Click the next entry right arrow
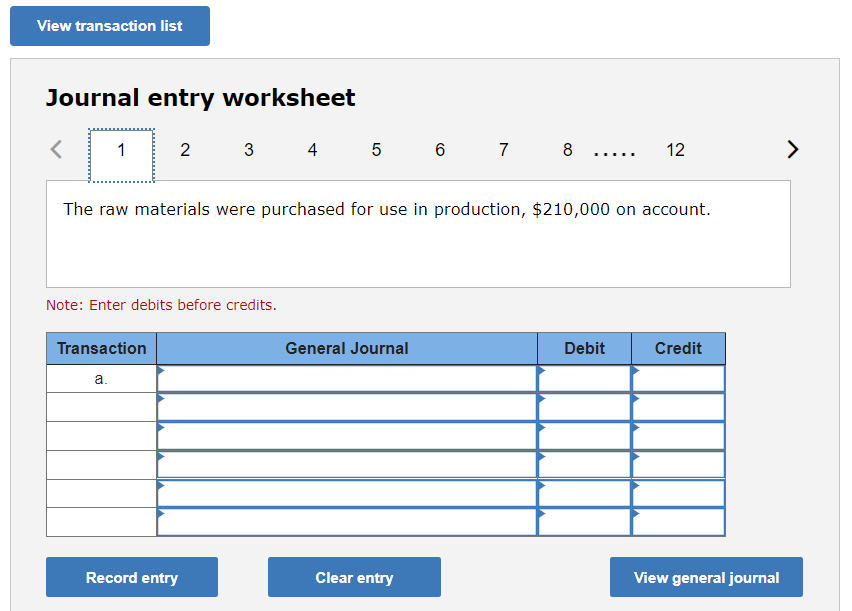852x611 pixels. coord(792,150)
